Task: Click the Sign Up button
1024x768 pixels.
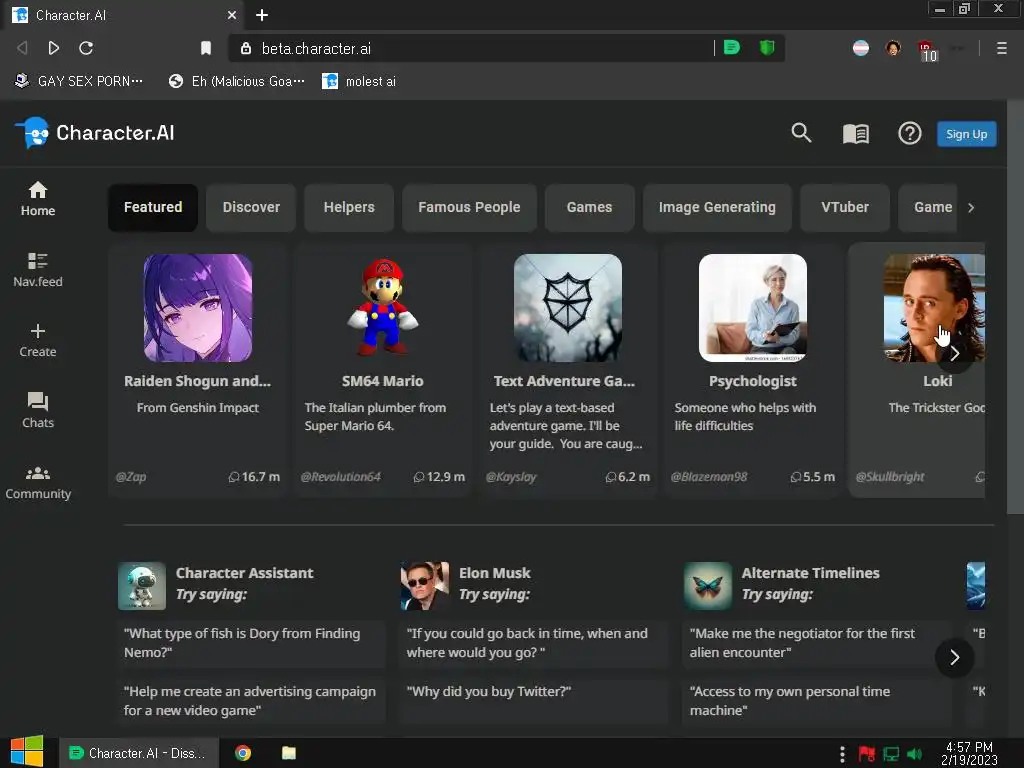Action: [x=967, y=134]
